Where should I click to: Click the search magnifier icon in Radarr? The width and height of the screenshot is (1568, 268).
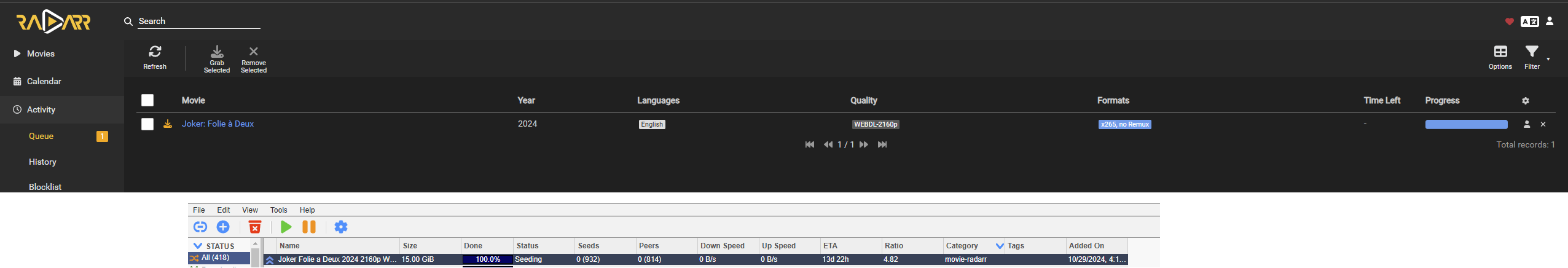tap(128, 22)
